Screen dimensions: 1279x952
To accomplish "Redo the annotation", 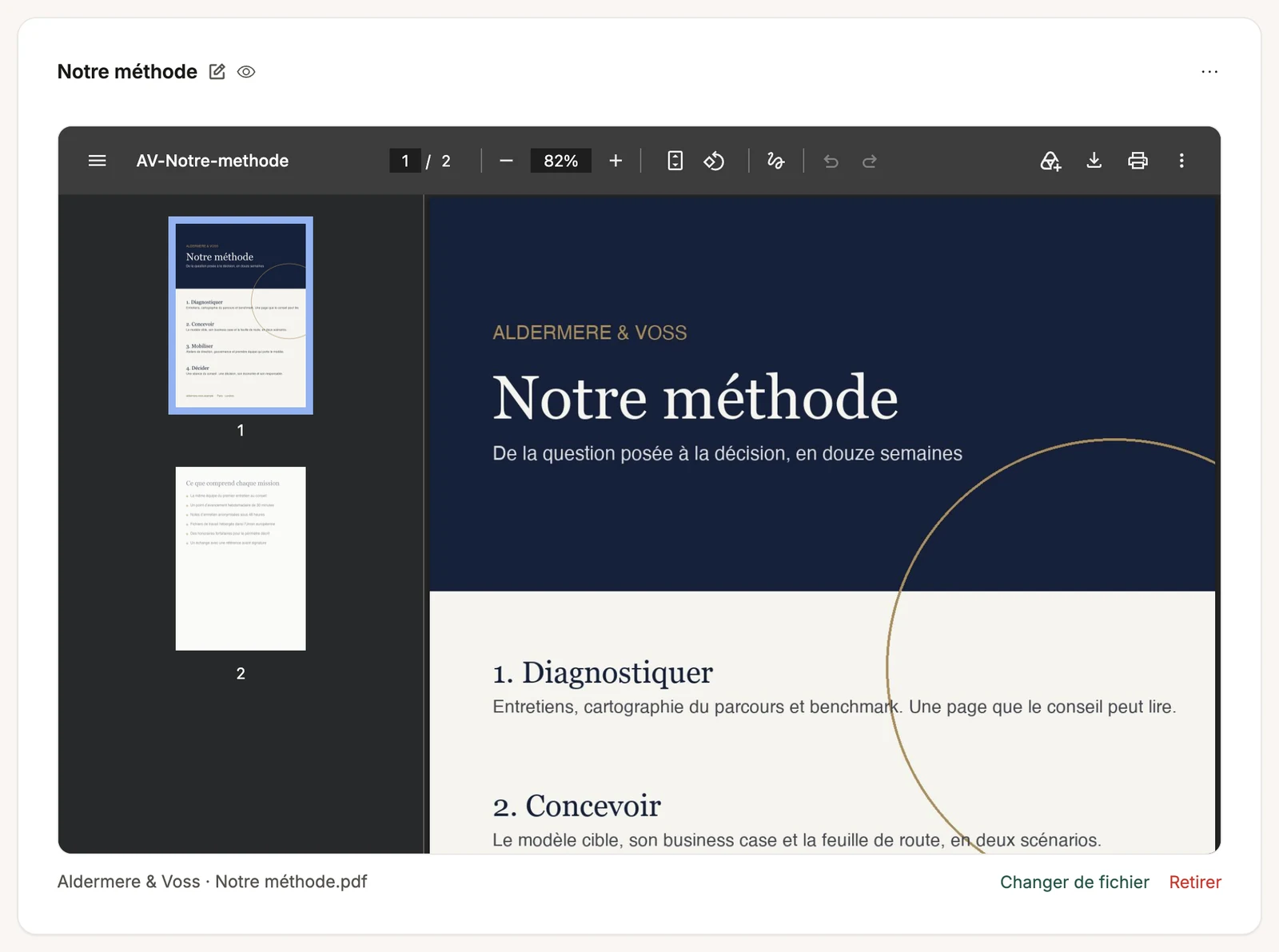I will pyautogui.click(x=870, y=161).
